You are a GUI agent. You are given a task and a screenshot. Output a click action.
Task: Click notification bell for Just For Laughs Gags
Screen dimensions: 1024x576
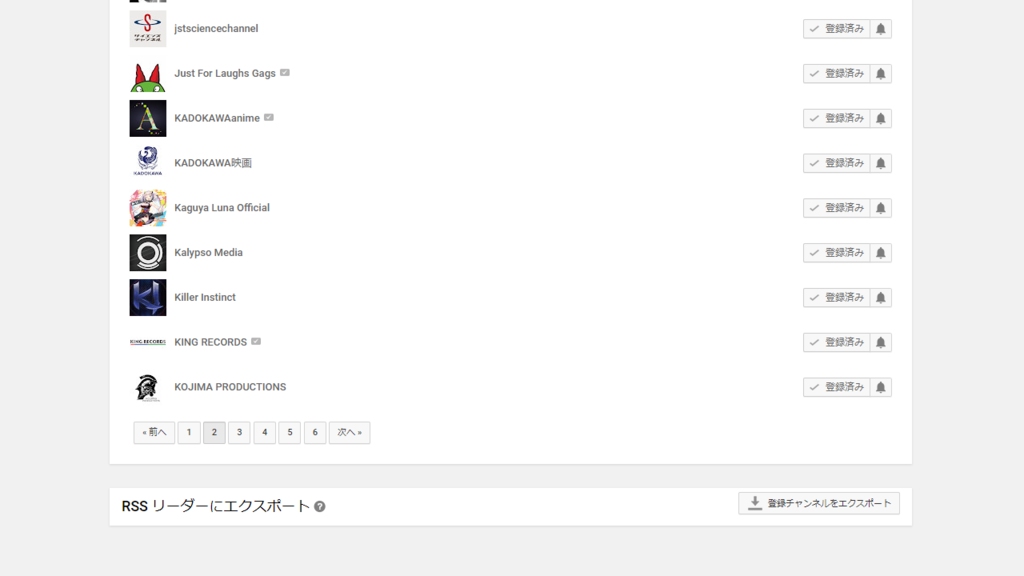click(880, 74)
